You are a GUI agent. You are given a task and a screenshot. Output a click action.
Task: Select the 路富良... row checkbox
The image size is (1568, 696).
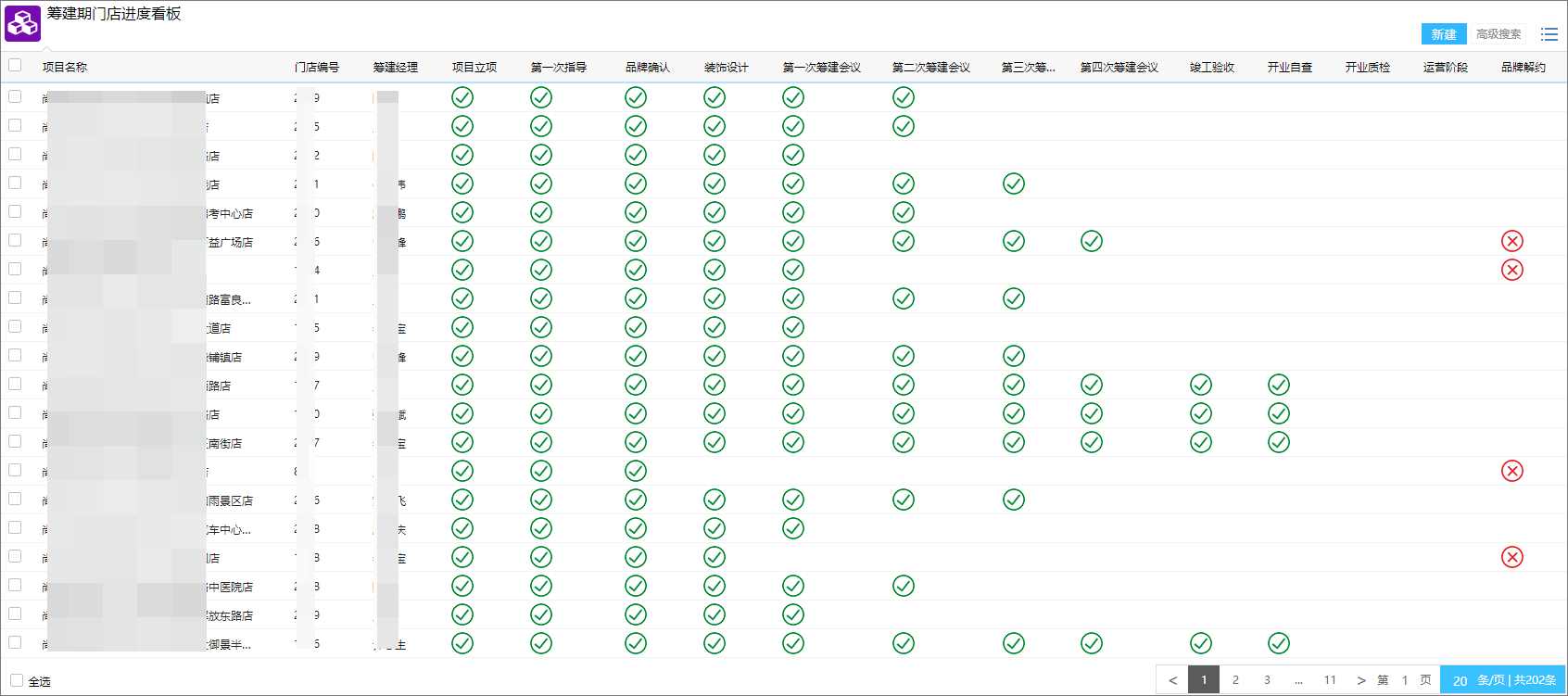tap(15, 297)
